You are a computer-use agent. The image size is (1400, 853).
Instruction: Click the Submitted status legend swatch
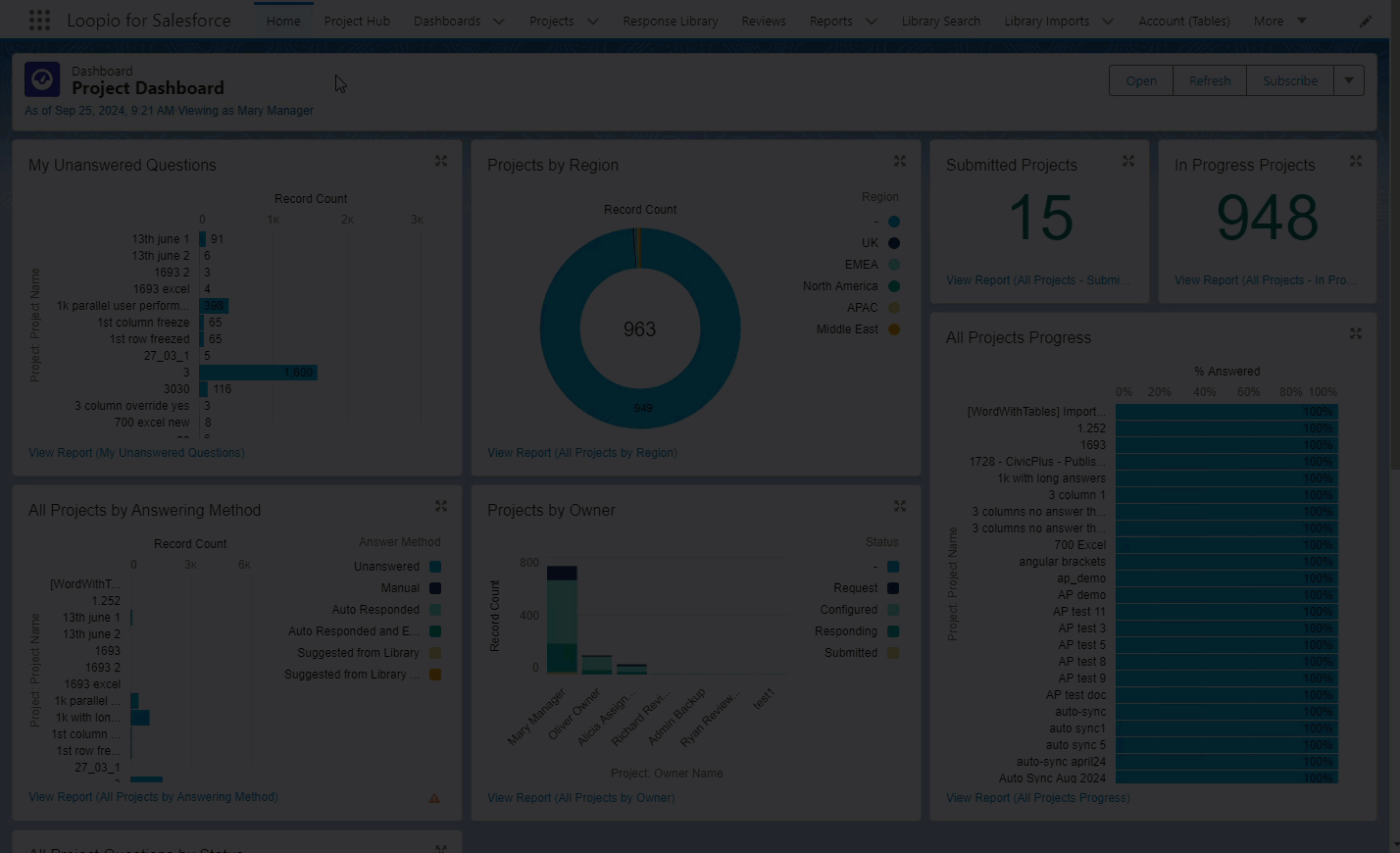[893, 653]
